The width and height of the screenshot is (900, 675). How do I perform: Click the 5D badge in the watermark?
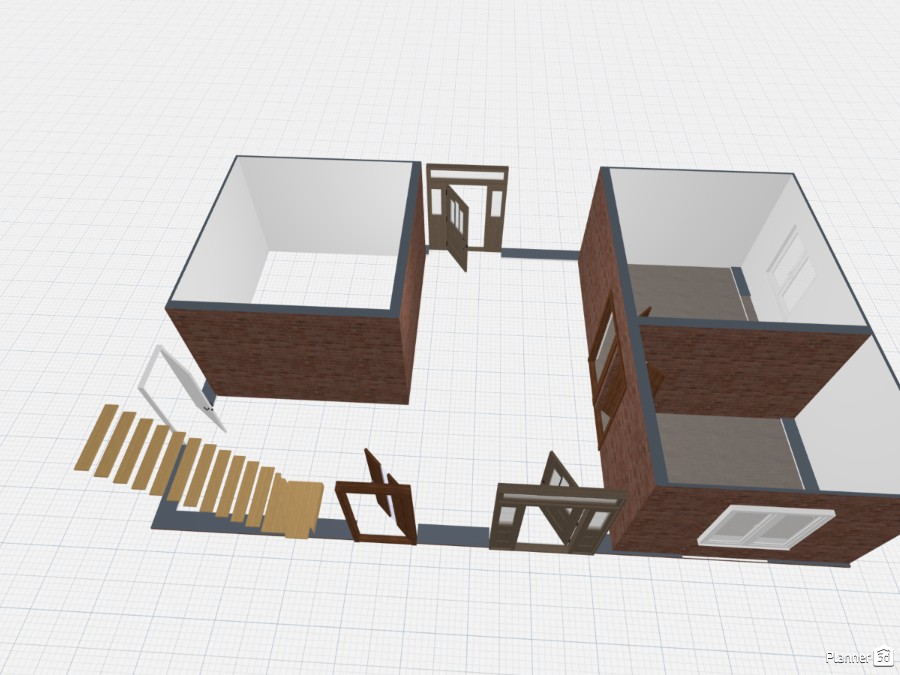point(883,657)
